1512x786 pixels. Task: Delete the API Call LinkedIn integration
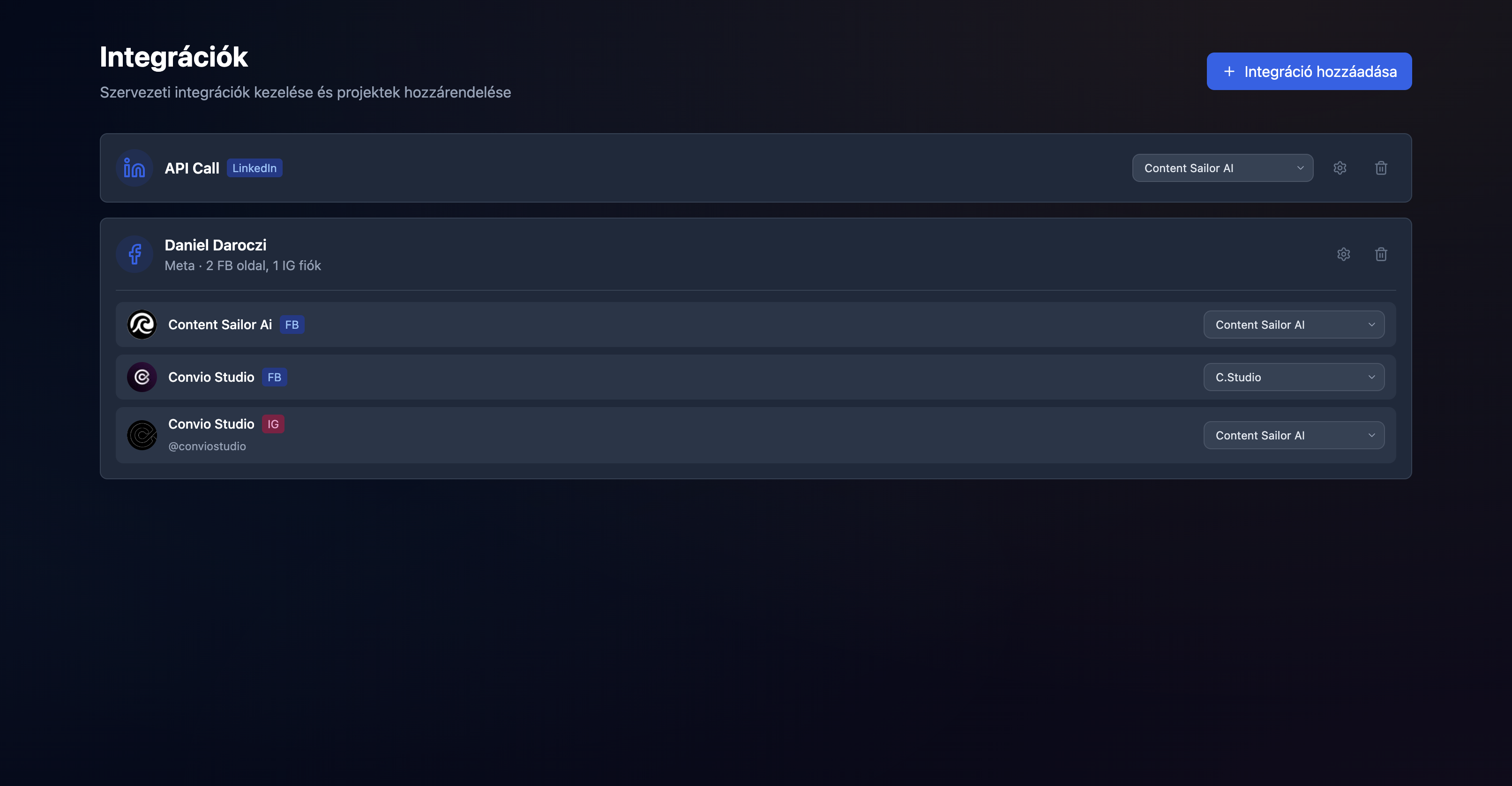[x=1381, y=168]
